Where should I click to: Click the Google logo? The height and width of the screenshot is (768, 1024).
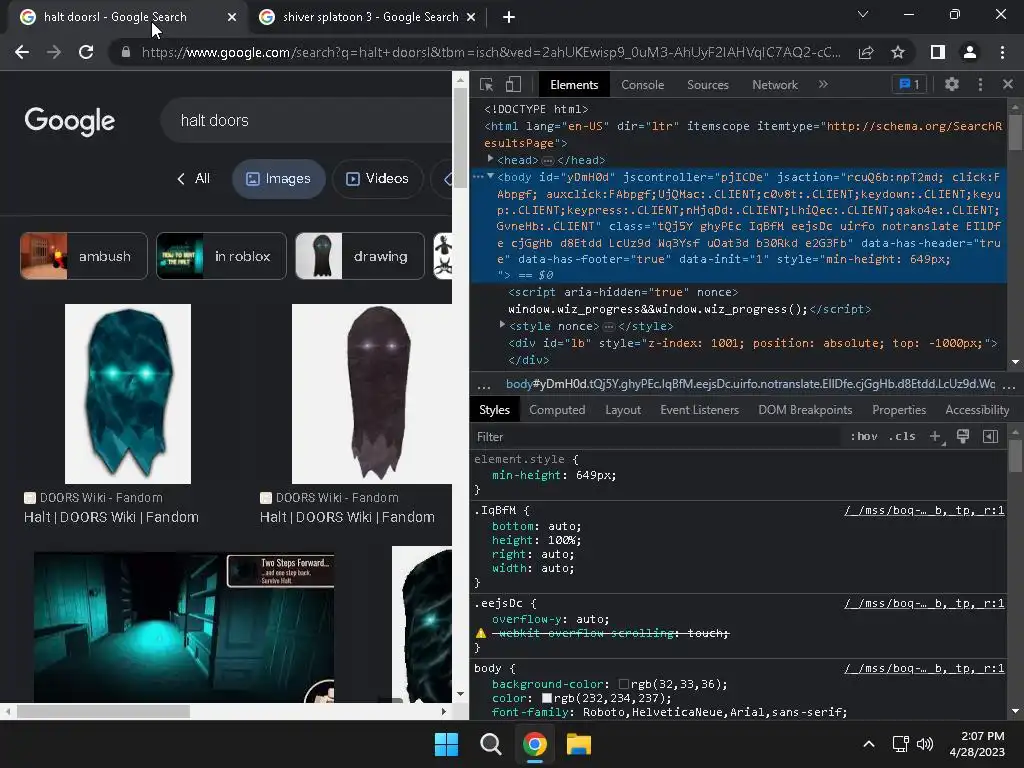click(x=69, y=121)
